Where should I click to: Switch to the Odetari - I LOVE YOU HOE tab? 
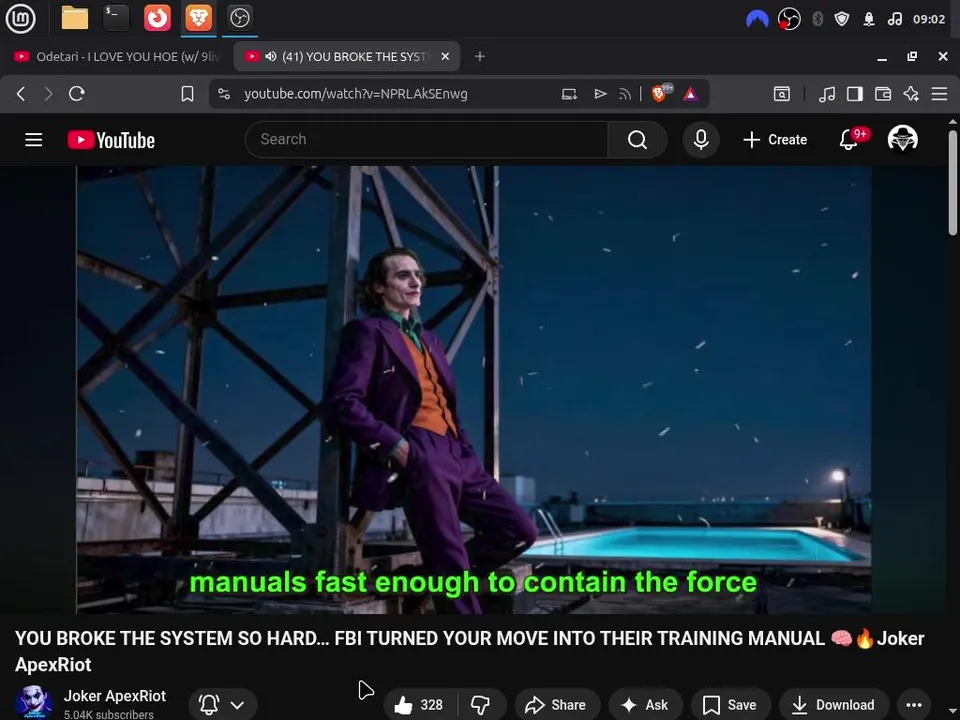coord(116,56)
